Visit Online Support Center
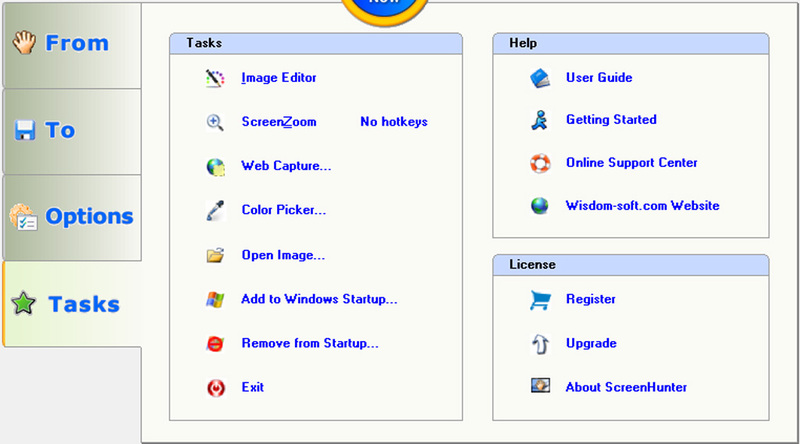The width and height of the screenshot is (800, 444). pos(632,162)
